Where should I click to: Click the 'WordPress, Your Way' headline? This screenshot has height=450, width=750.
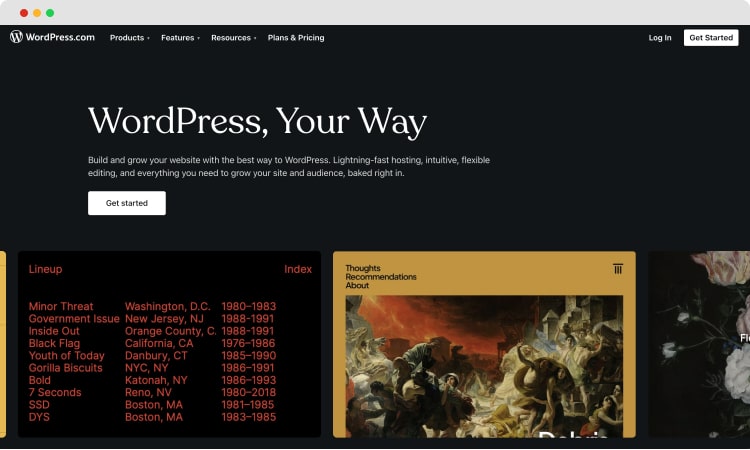pos(257,121)
